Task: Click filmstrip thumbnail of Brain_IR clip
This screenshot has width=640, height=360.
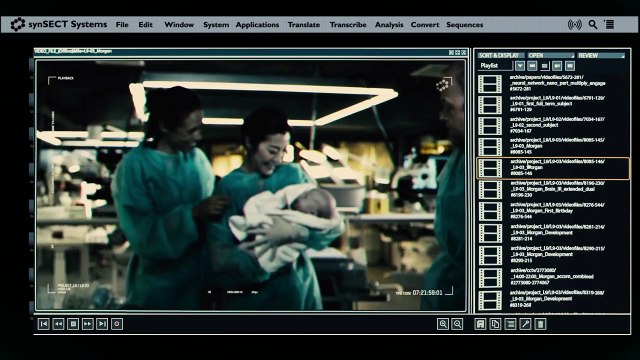Action: (490, 190)
